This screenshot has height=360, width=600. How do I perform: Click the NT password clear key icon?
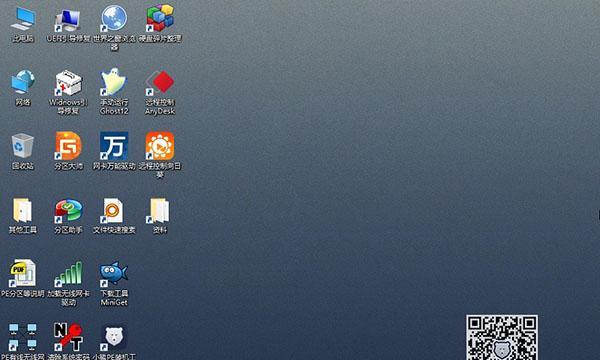[x=69, y=337]
